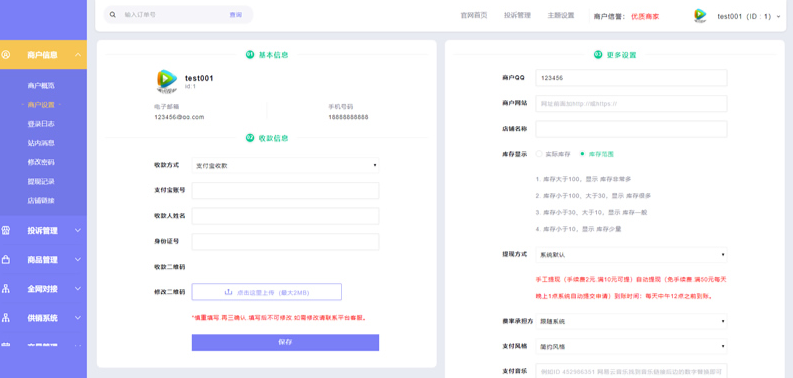The height and width of the screenshot is (378, 793).
Task: Expand the sidebar 投诉管理 chevron
Action: [77, 230]
